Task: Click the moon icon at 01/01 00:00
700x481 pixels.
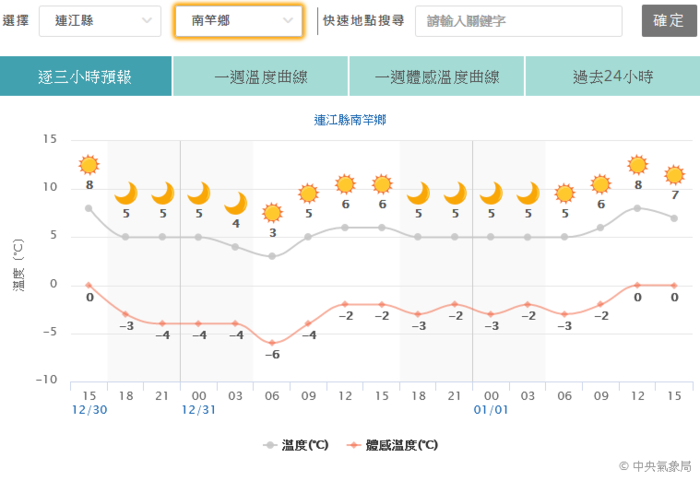Action: (491, 193)
